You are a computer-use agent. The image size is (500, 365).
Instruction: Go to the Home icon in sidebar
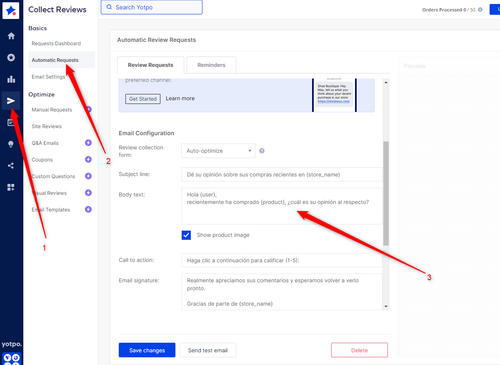coord(11,36)
